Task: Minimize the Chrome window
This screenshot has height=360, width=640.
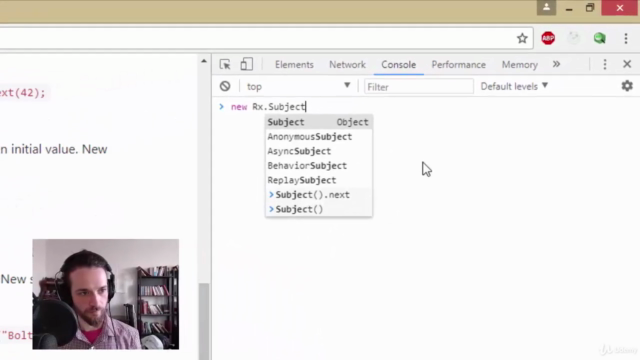Action: (569, 8)
